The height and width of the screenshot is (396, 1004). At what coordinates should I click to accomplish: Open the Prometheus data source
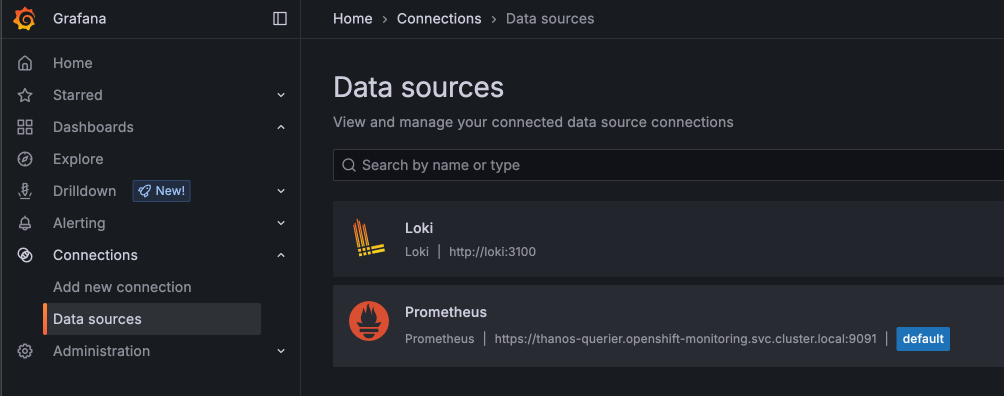(446, 312)
